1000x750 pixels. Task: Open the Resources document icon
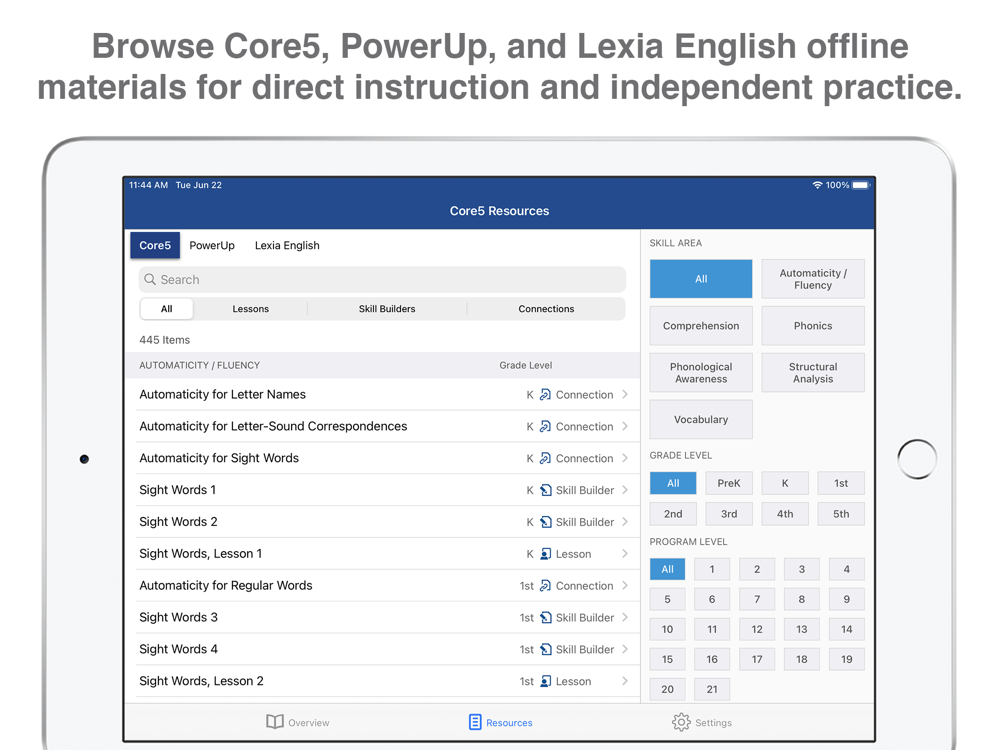(475, 722)
